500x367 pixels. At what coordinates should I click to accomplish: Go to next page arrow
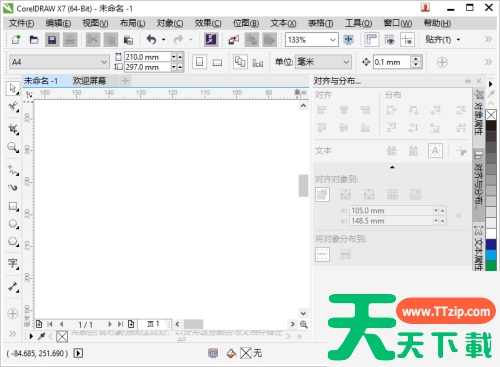[x=110, y=324]
